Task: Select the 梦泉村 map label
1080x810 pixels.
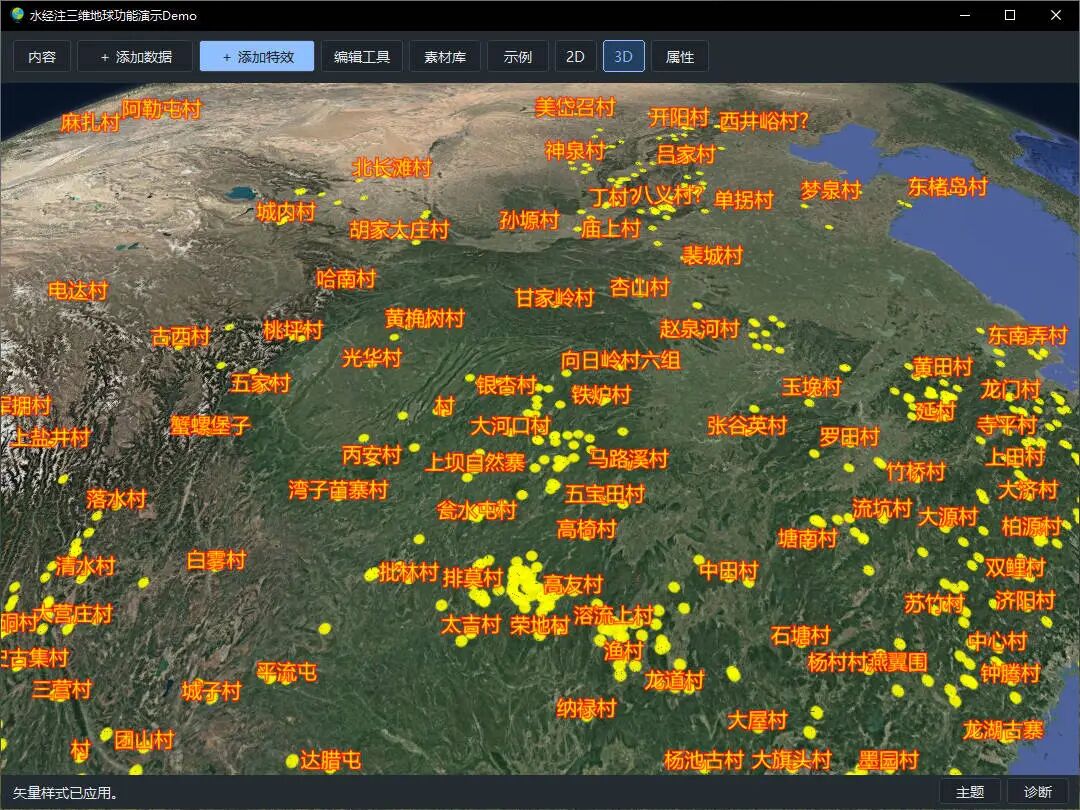Action: coord(831,189)
